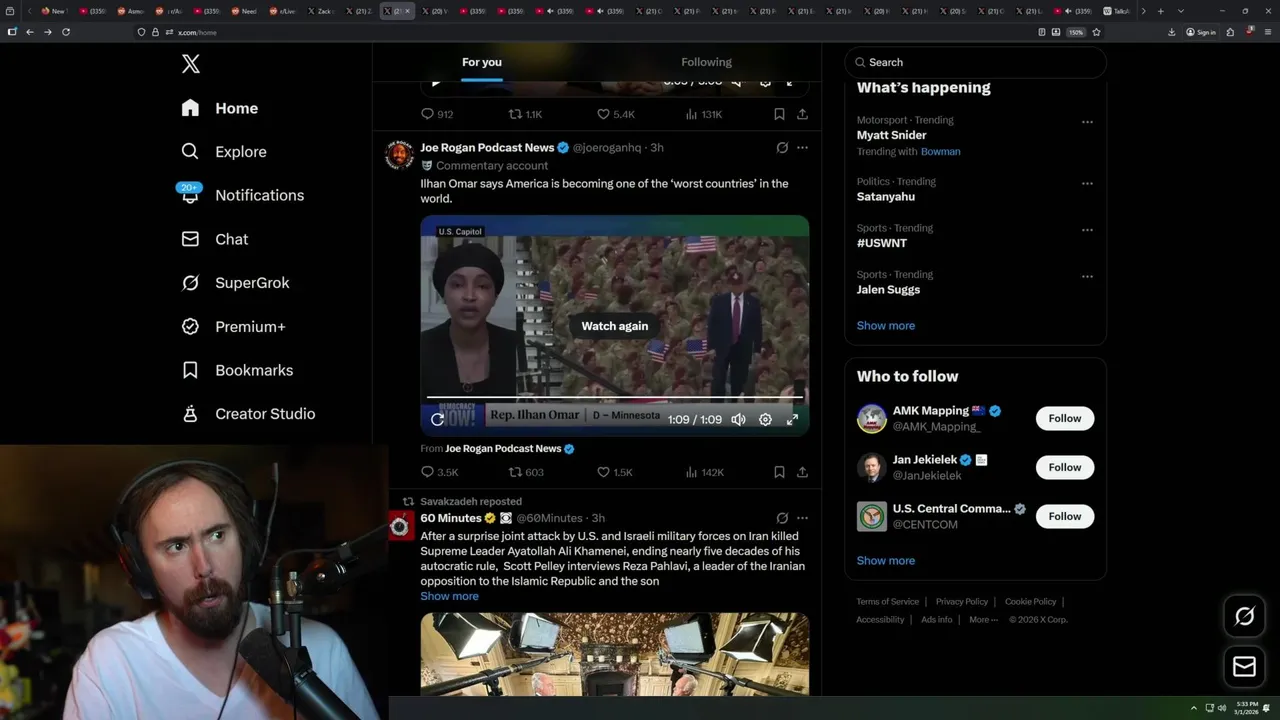Expand the More footer menu
This screenshot has height=720, width=1280.
(982, 620)
